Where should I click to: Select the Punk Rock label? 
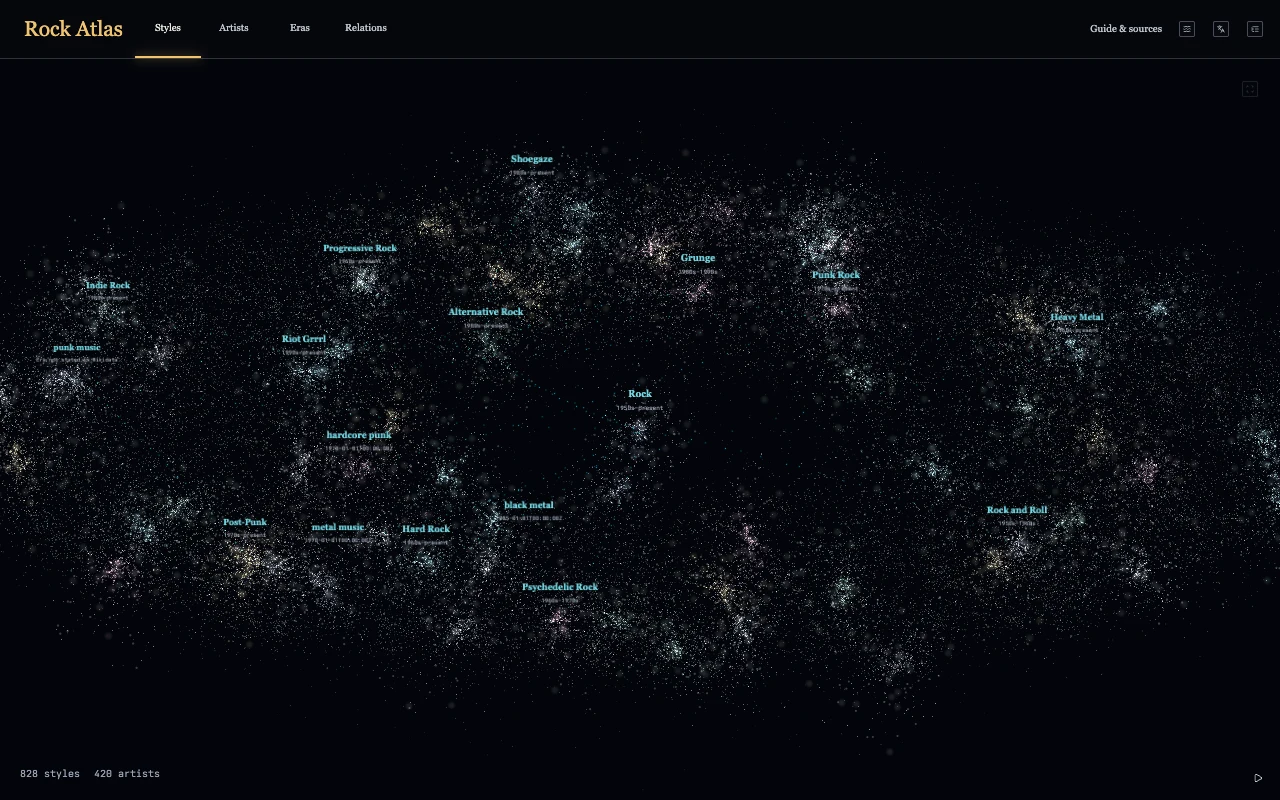(x=836, y=275)
